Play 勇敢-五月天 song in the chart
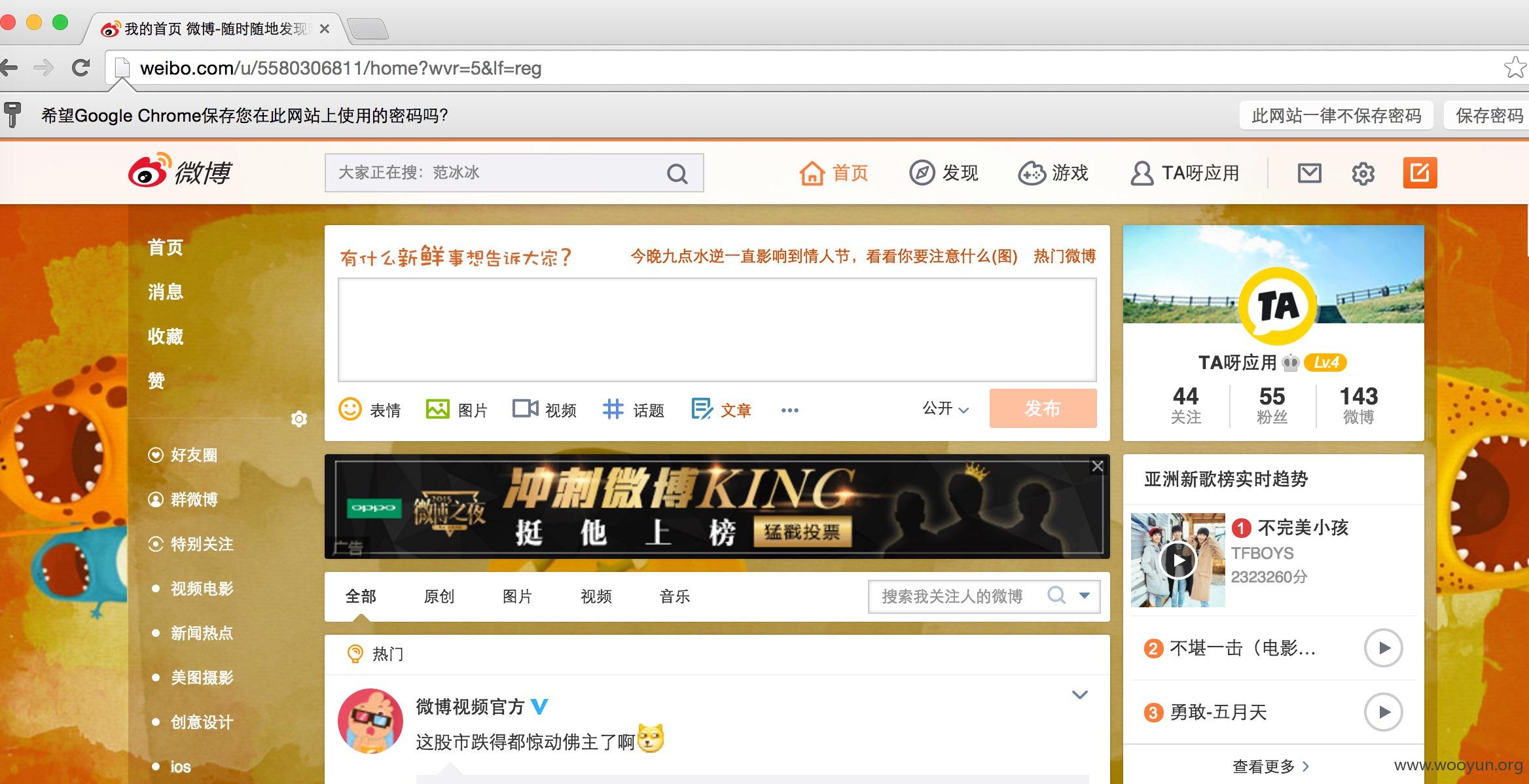The width and height of the screenshot is (1529, 784). 1383,712
